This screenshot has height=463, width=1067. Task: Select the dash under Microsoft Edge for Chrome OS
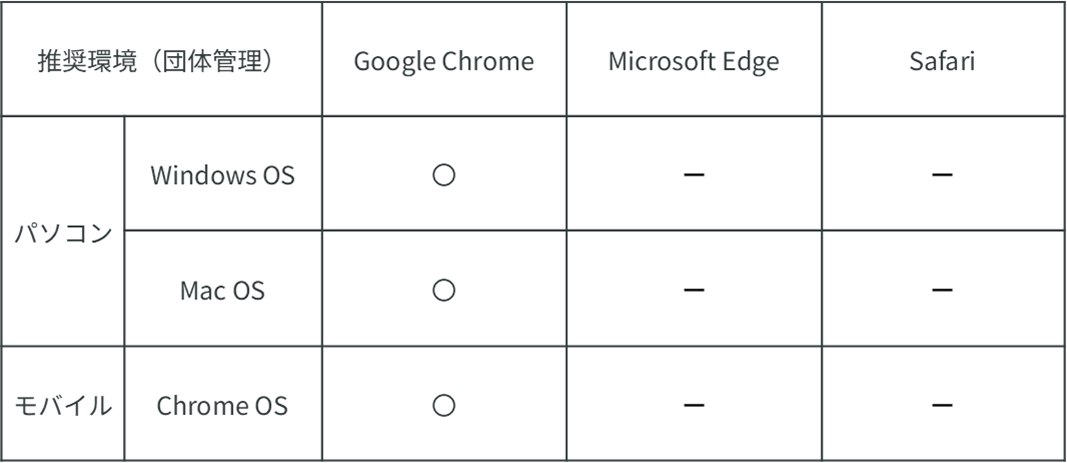694,406
